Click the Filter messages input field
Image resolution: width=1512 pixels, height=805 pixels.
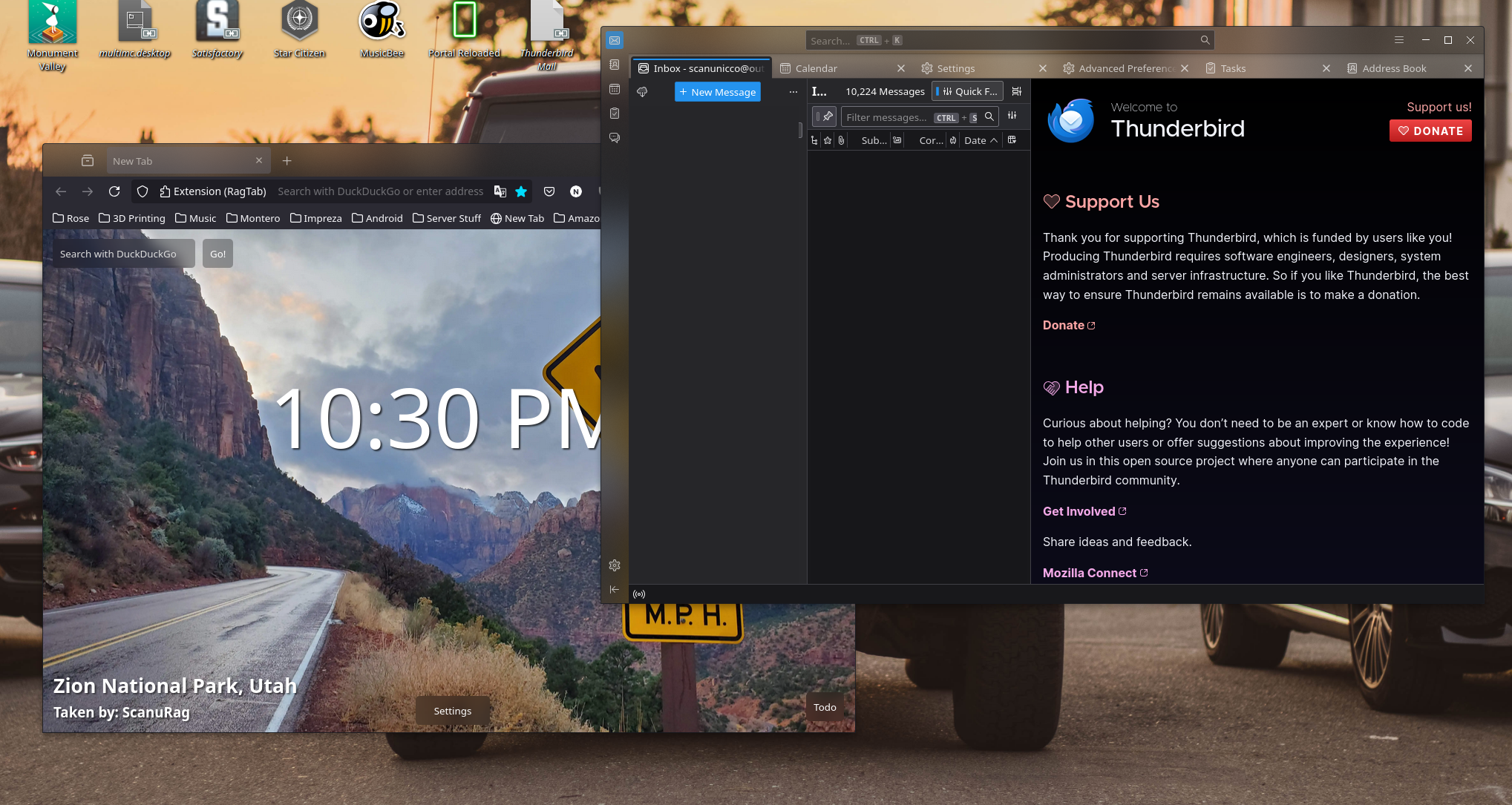click(887, 117)
